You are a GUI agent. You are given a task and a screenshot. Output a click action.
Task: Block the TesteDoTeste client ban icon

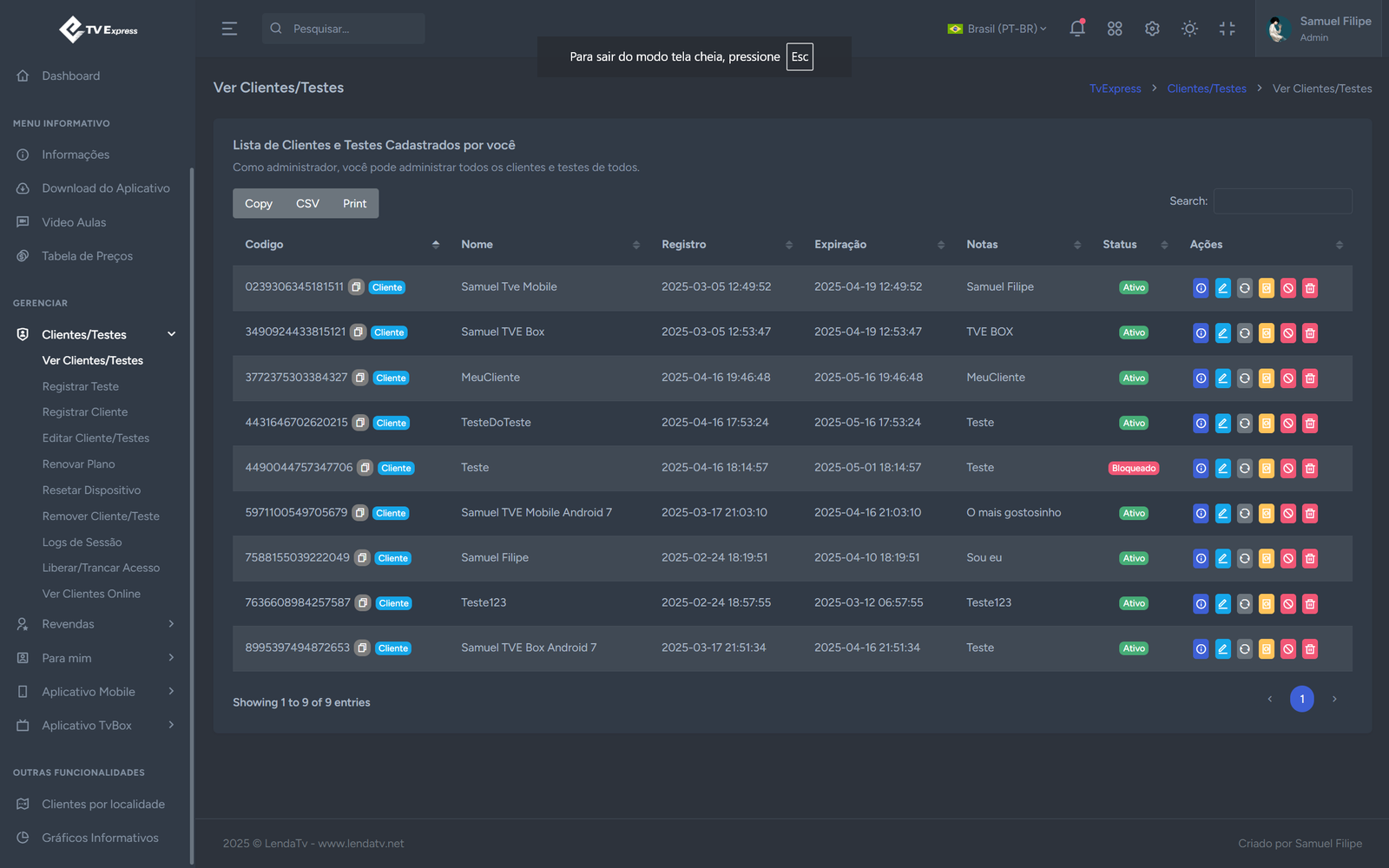pyautogui.click(x=1288, y=424)
